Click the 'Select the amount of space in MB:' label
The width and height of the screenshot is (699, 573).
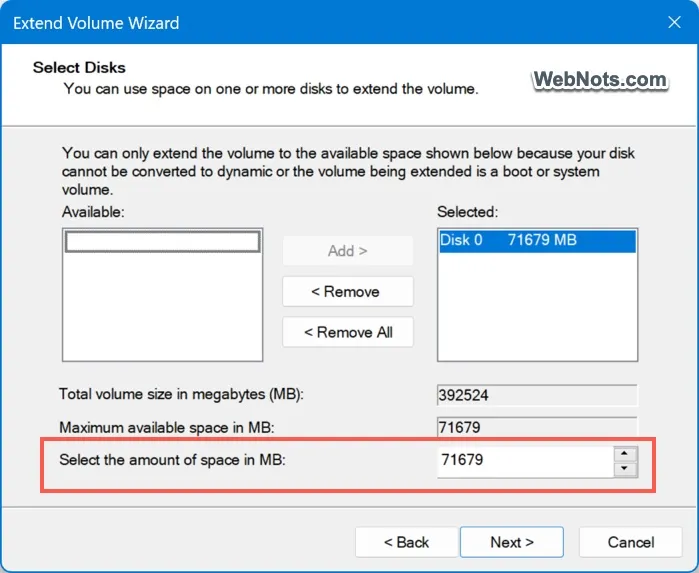[172, 460]
